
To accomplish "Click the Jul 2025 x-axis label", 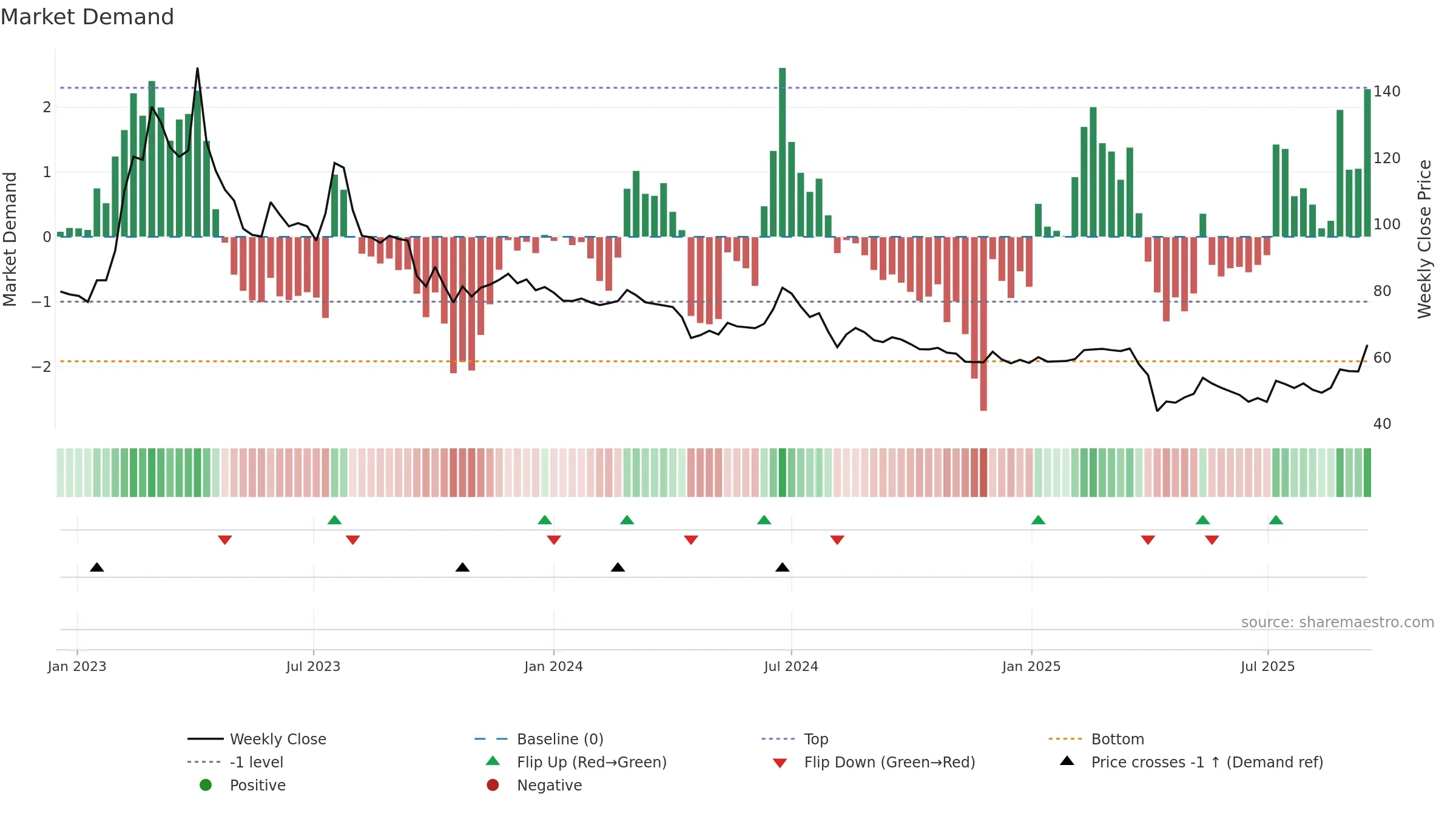I will click(1268, 666).
